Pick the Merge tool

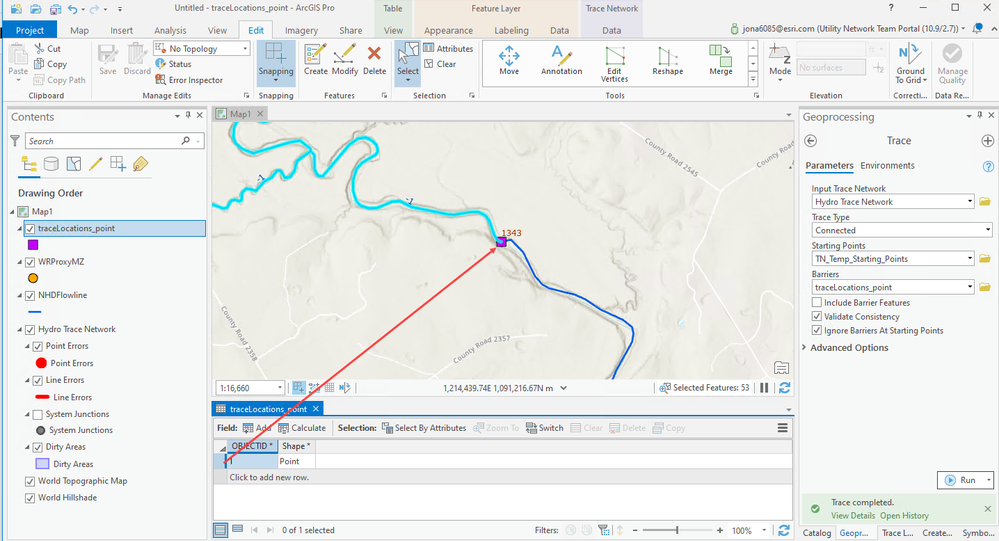721,61
